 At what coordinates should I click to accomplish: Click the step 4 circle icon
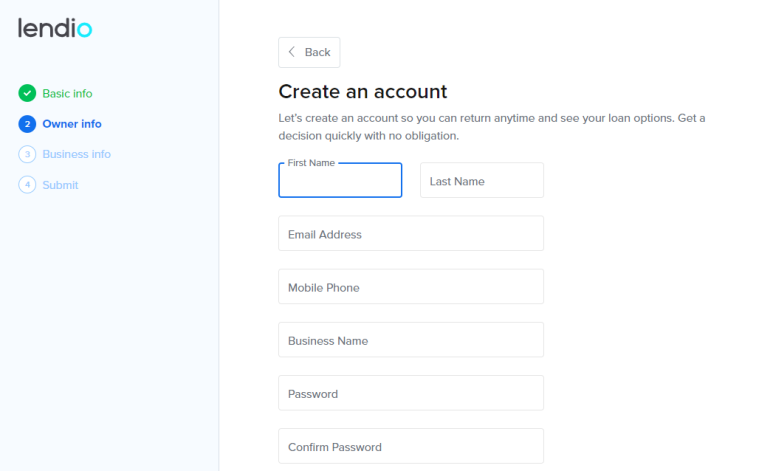click(27, 185)
